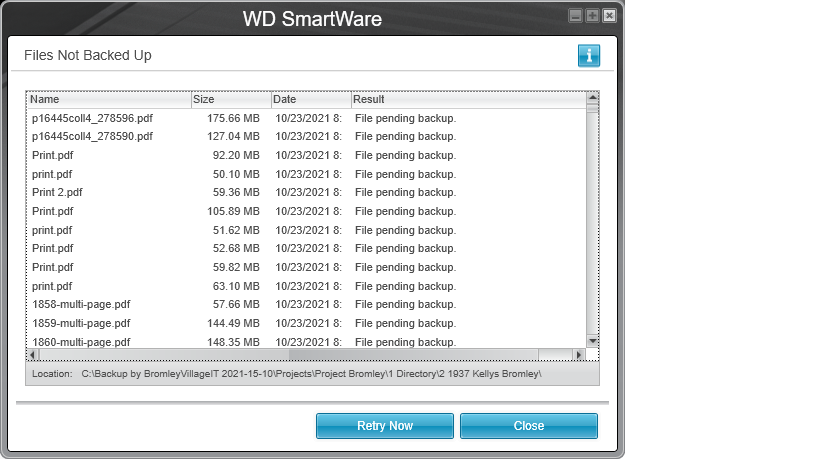Click the 57.66 MB size cell

click(236, 304)
